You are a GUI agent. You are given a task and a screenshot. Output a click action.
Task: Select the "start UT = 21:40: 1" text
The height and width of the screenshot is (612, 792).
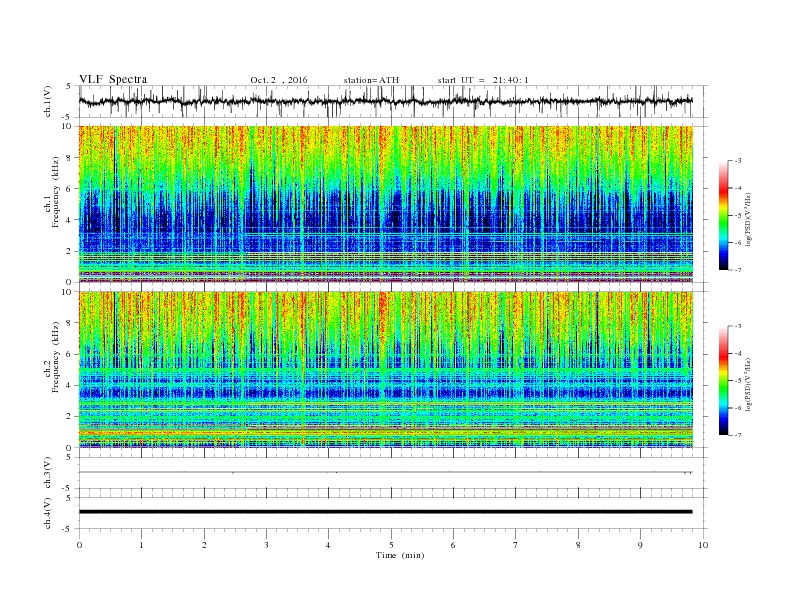pyautogui.click(x=483, y=80)
